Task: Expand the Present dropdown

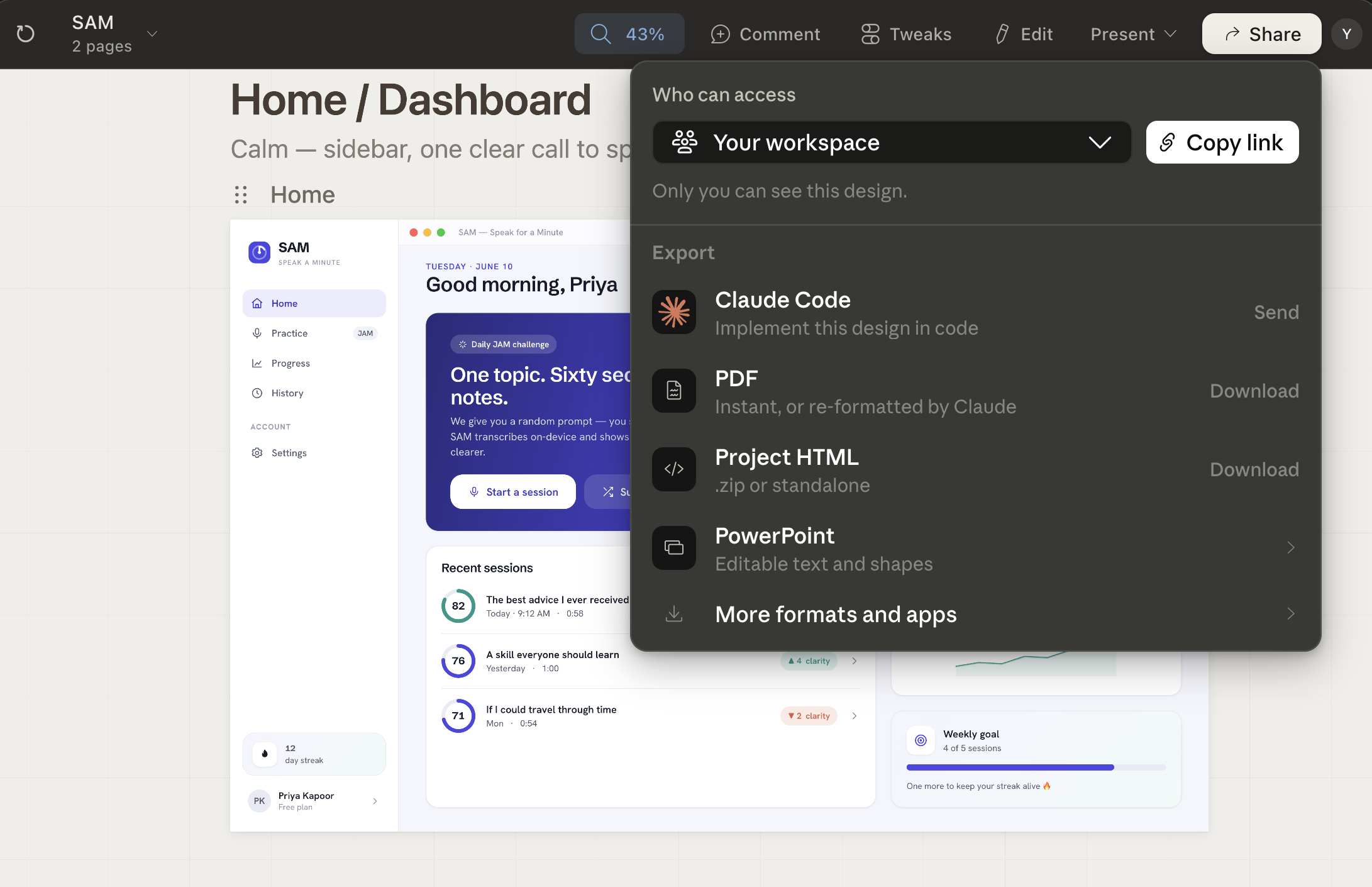Action: click(1133, 34)
